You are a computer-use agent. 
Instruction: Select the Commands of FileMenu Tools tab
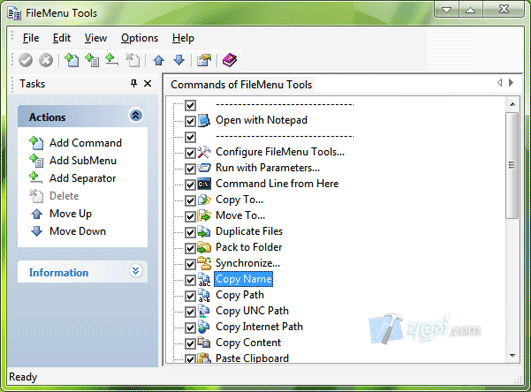coord(241,84)
